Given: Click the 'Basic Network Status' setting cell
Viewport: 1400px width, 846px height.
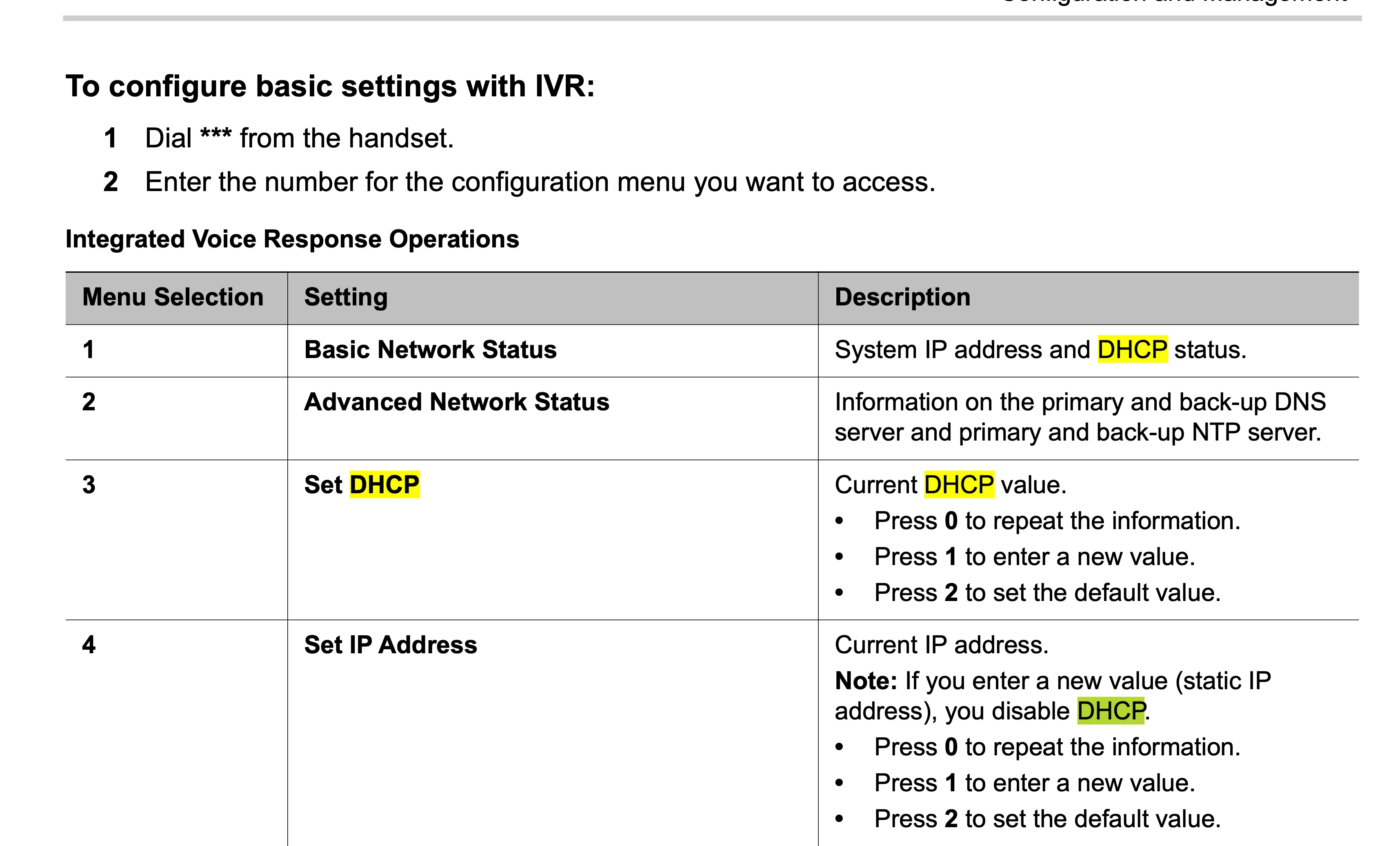Looking at the screenshot, I should pos(430,350).
